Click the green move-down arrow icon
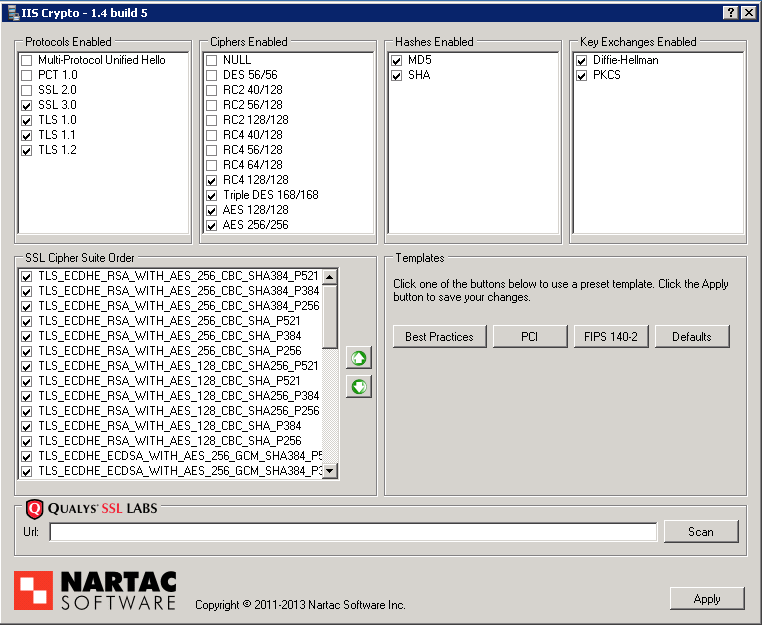 [x=358, y=386]
